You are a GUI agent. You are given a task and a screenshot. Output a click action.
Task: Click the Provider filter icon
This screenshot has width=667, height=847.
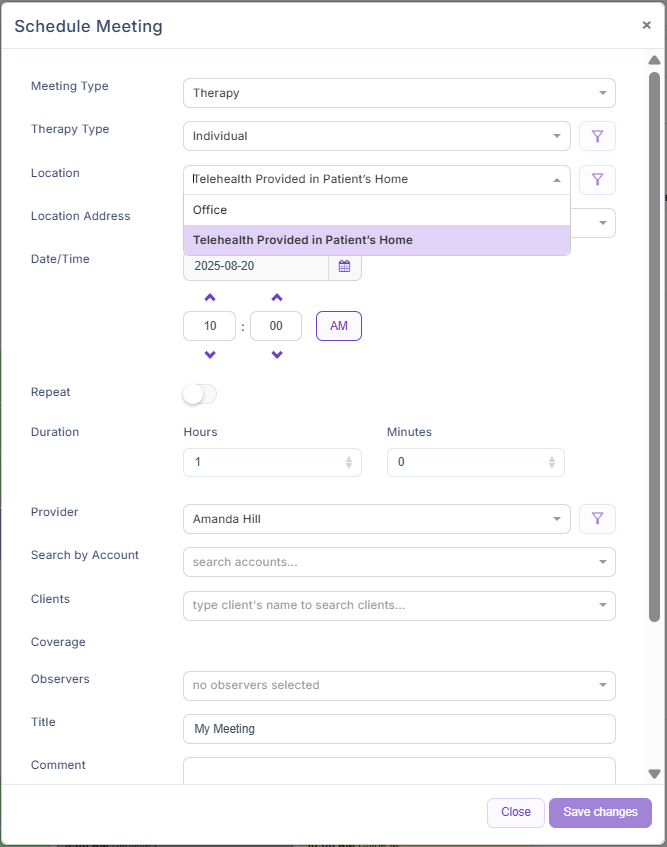tap(597, 519)
